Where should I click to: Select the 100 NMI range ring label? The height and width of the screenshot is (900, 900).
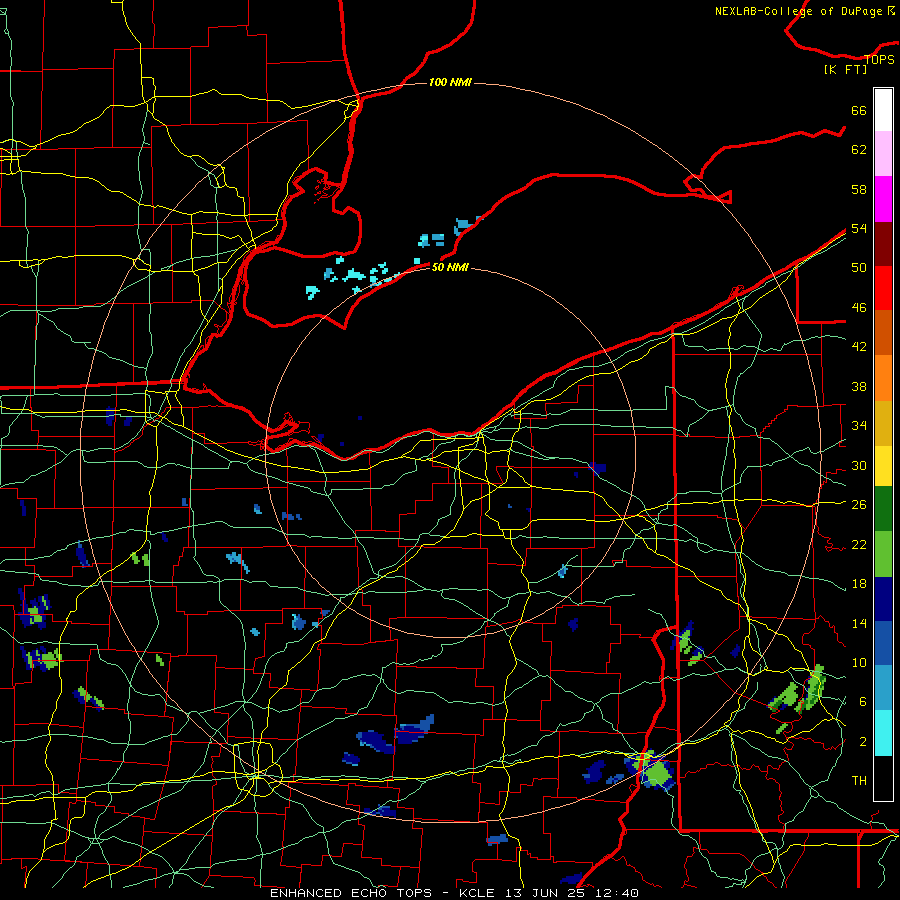tap(450, 82)
